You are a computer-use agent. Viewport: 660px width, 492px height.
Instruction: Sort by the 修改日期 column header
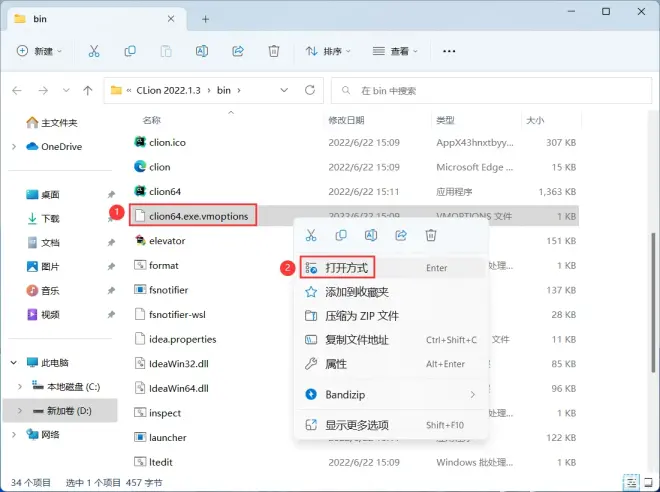click(346, 121)
